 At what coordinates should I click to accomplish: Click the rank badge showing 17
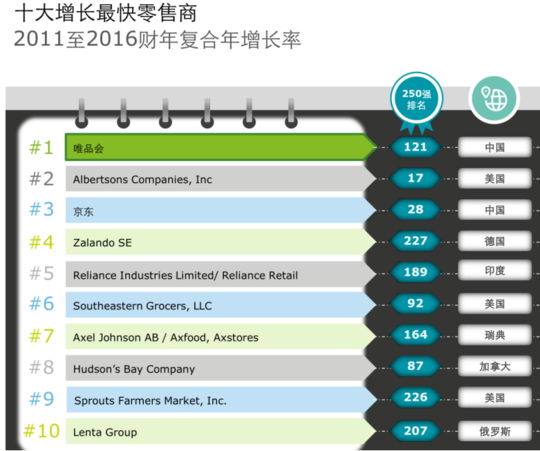415,178
